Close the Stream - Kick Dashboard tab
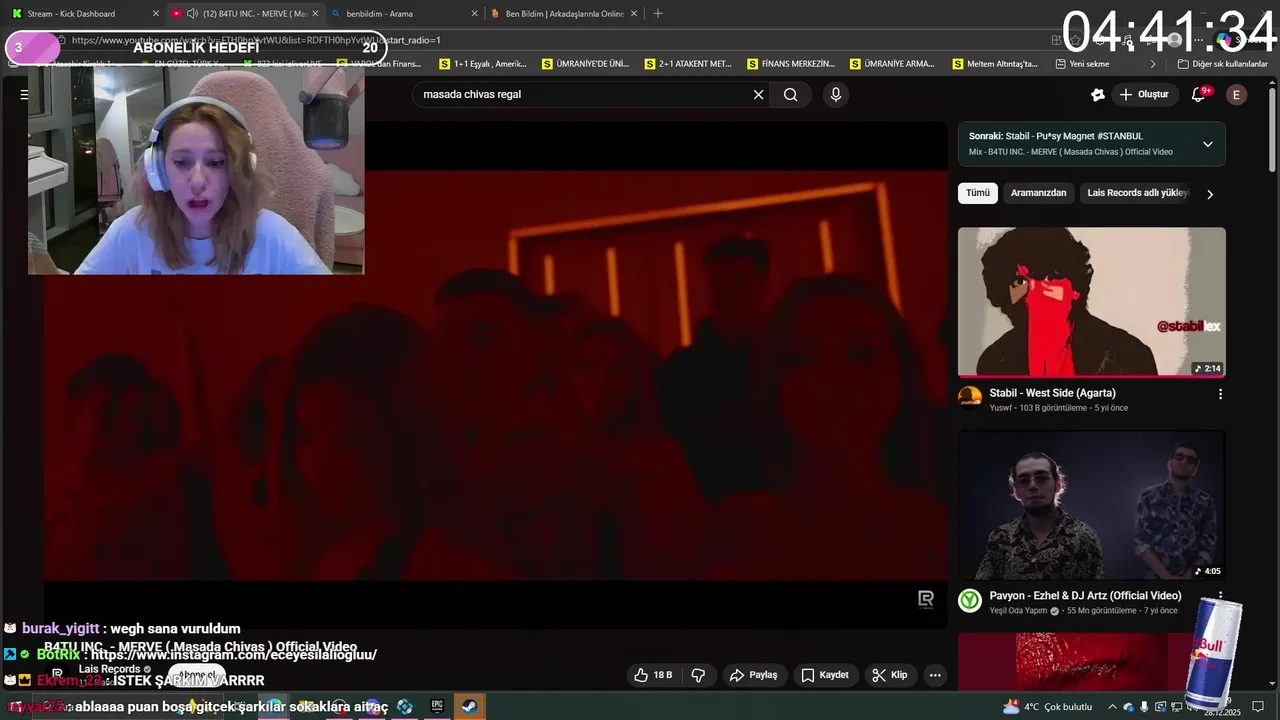 155,14
